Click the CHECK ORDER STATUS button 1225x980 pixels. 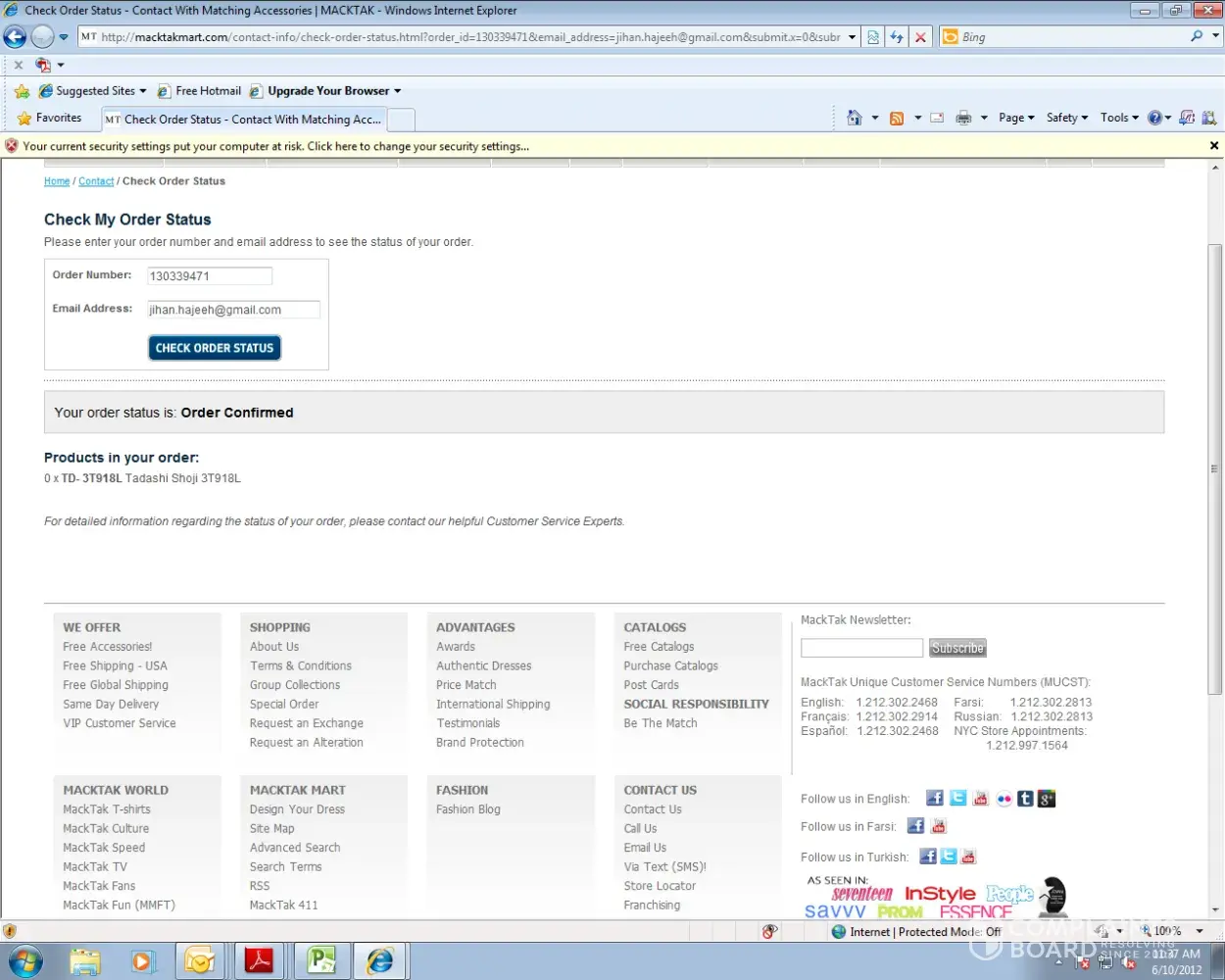(215, 348)
